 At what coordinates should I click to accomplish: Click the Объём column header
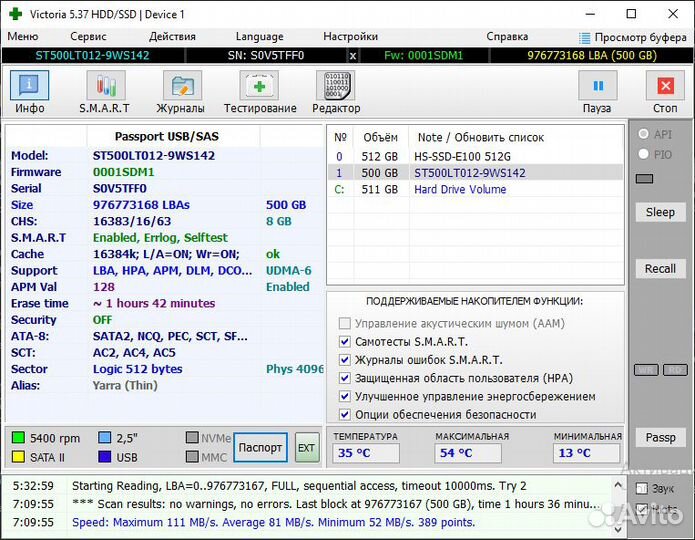[380, 137]
